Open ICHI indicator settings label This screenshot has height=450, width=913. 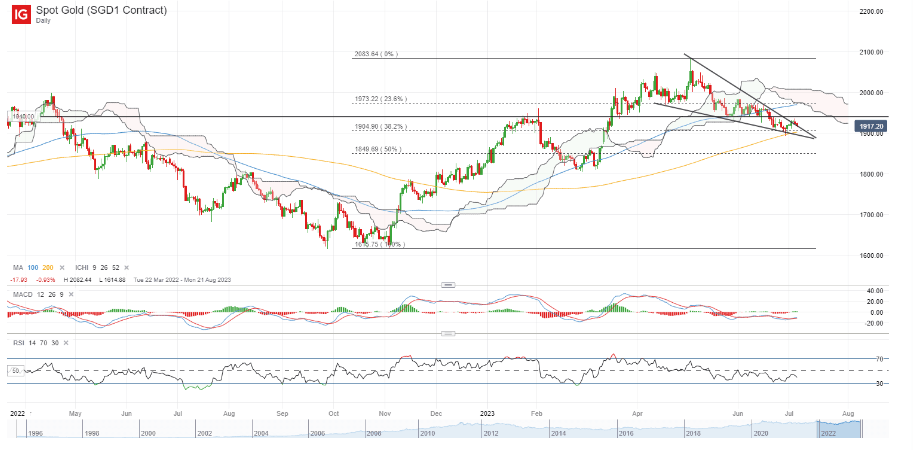coord(81,267)
